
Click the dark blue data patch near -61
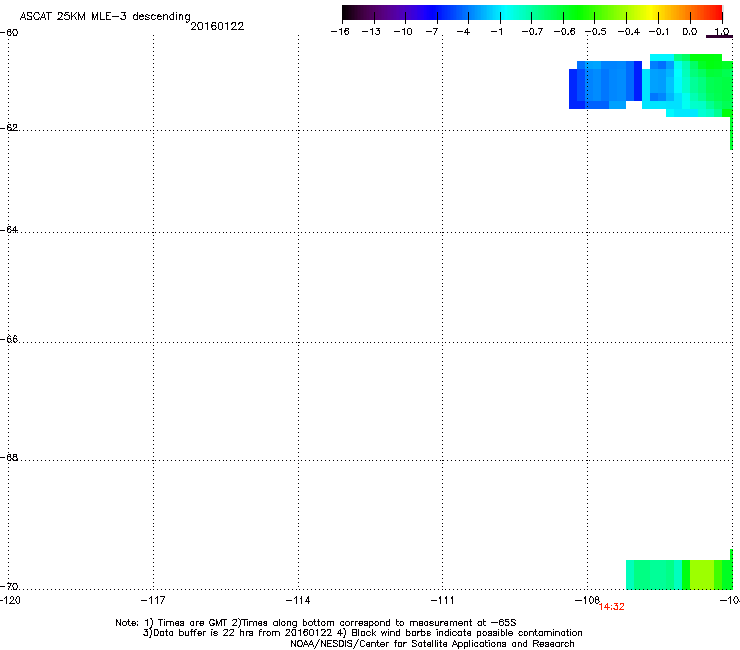pos(605,85)
